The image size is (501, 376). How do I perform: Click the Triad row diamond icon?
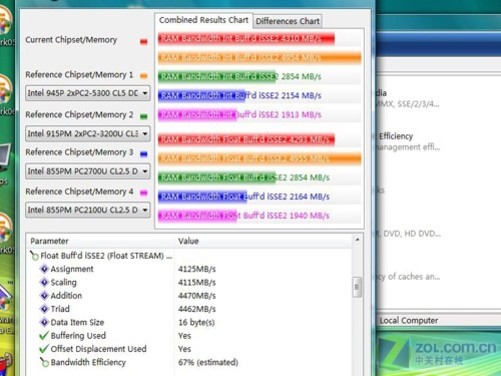tap(44, 309)
